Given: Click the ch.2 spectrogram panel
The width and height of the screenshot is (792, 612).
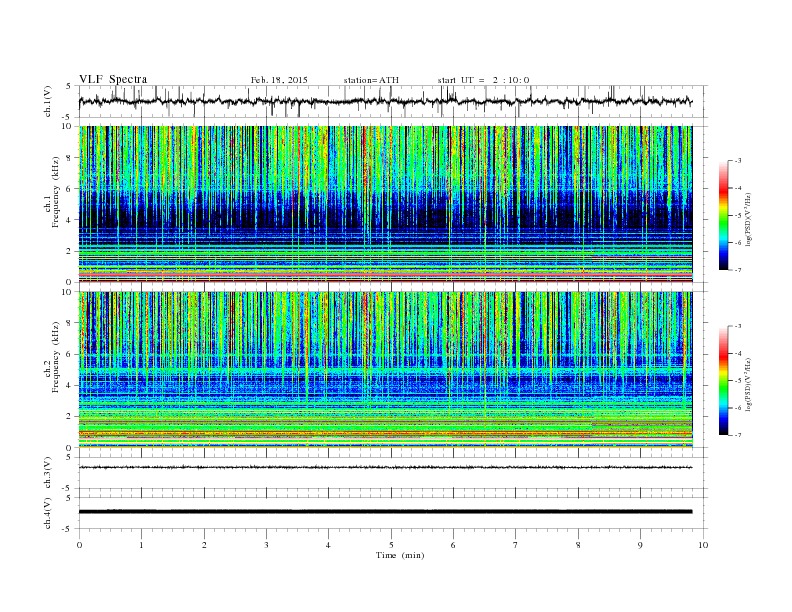Looking at the screenshot, I should tap(385, 369).
